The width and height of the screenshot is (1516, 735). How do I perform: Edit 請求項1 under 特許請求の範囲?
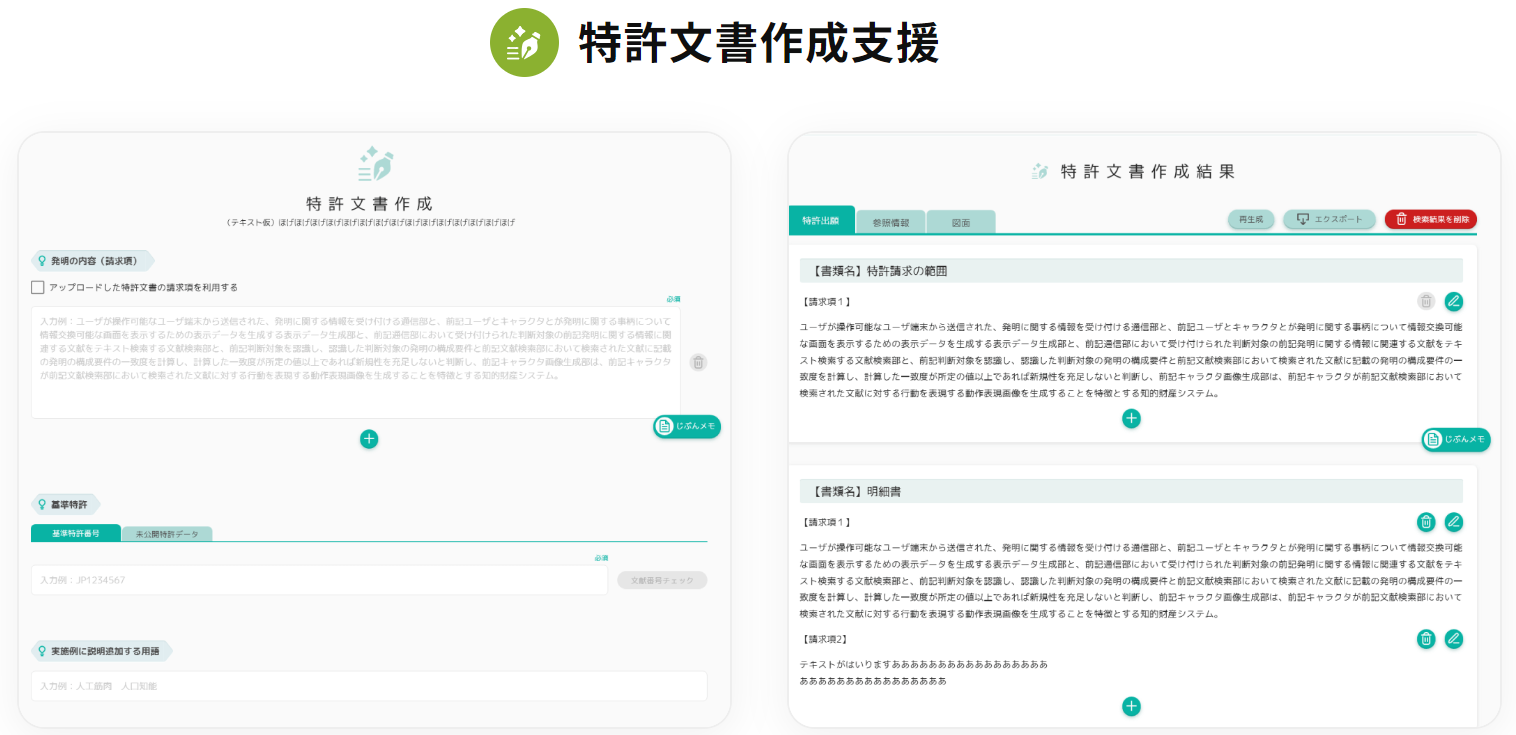pos(1454,301)
